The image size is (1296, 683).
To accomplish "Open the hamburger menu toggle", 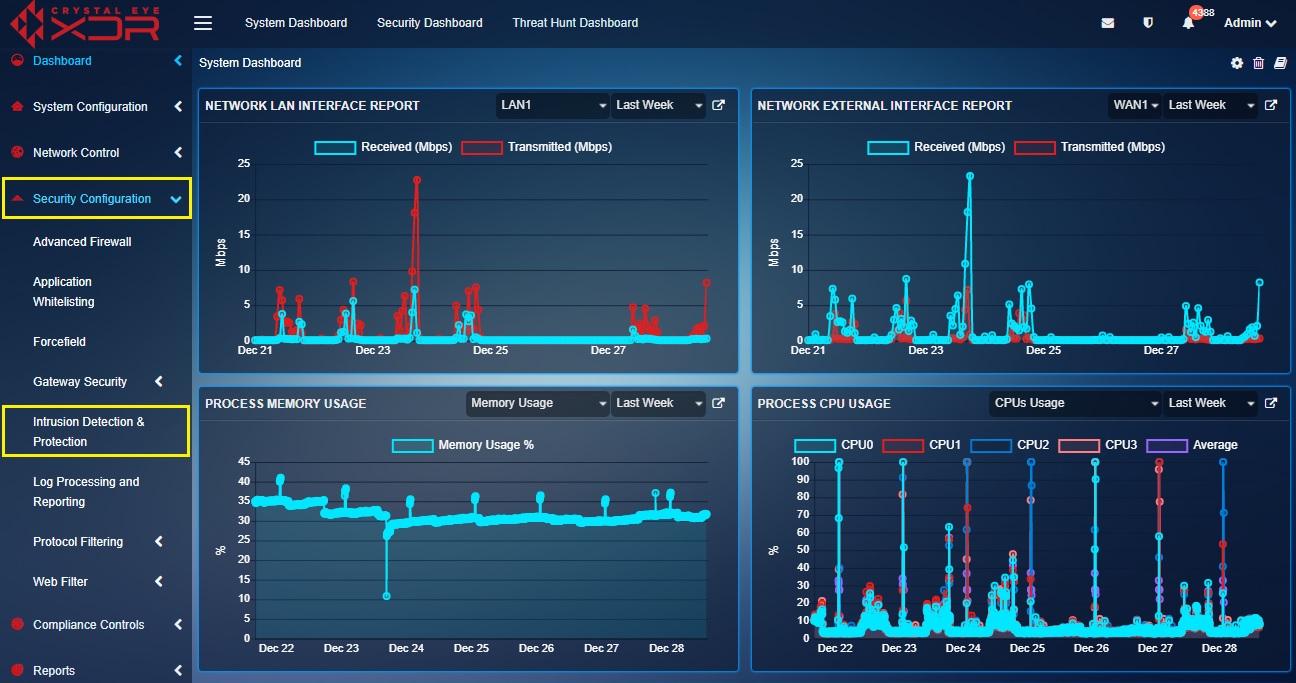I will point(203,23).
